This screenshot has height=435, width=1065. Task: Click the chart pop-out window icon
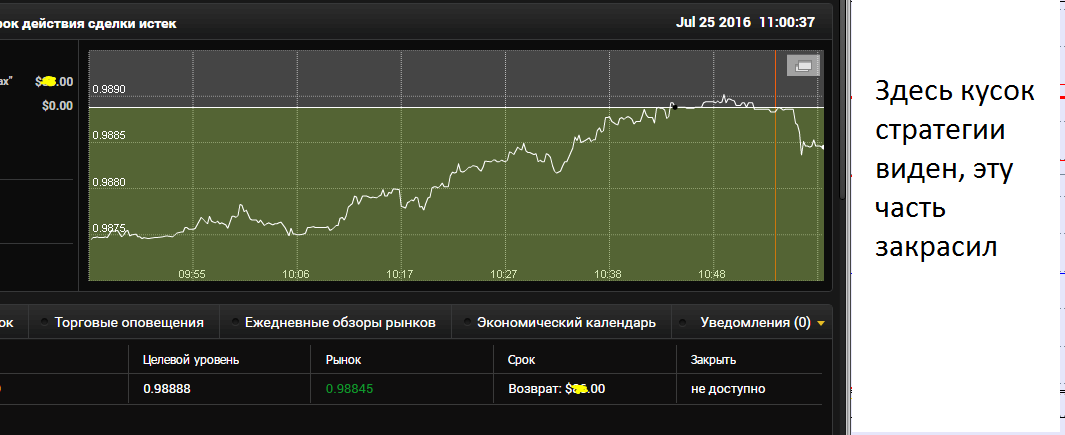[803, 66]
